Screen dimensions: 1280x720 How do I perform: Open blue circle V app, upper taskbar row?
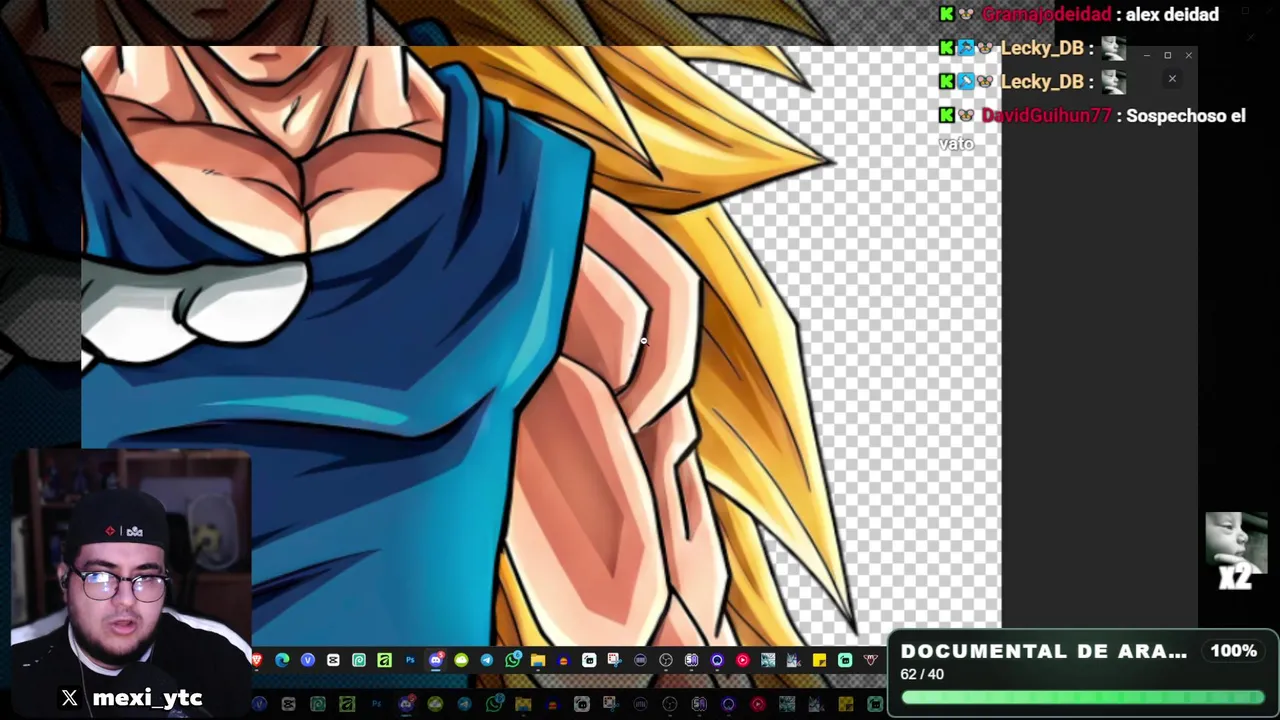(x=308, y=660)
